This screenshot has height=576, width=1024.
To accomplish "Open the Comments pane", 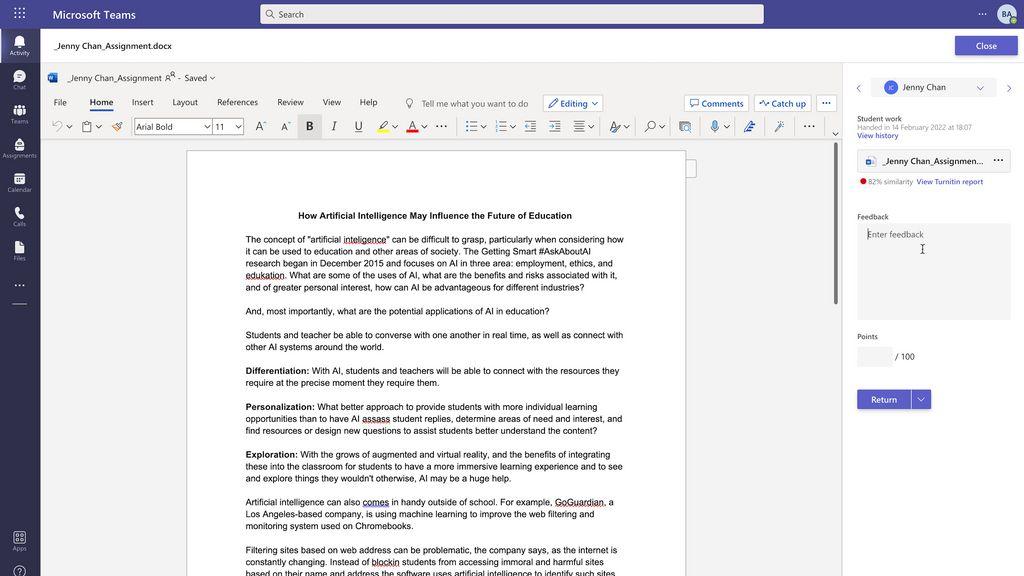I will pos(716,103).
